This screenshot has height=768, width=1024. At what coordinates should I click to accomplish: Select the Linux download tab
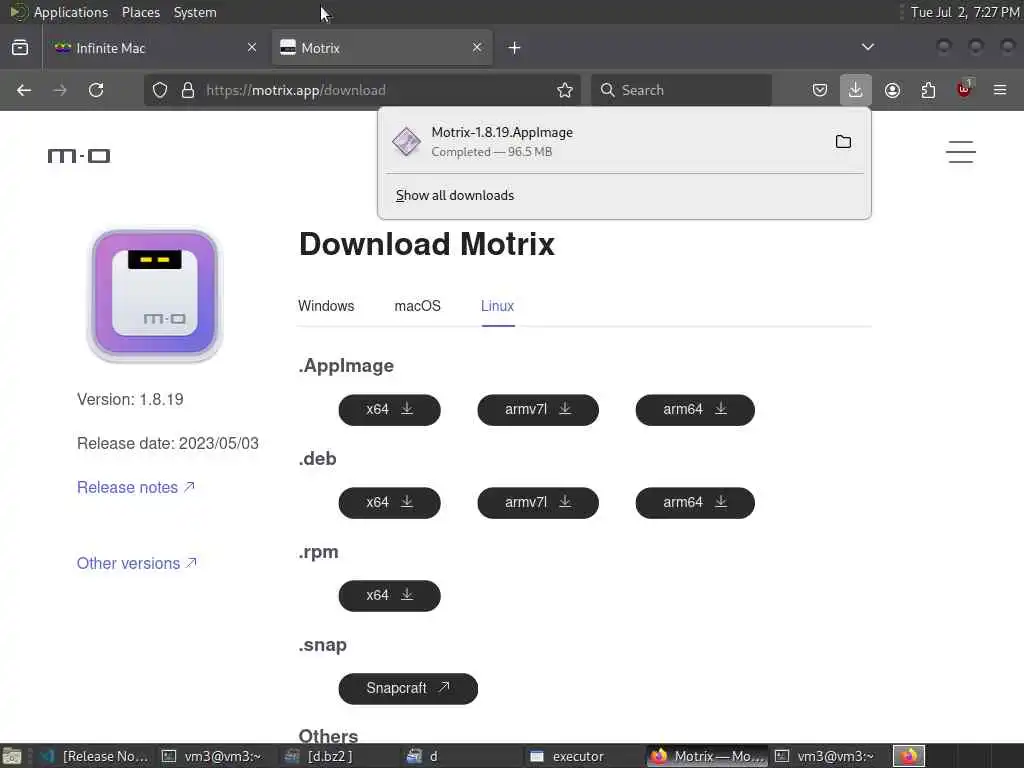coord(498,306)
